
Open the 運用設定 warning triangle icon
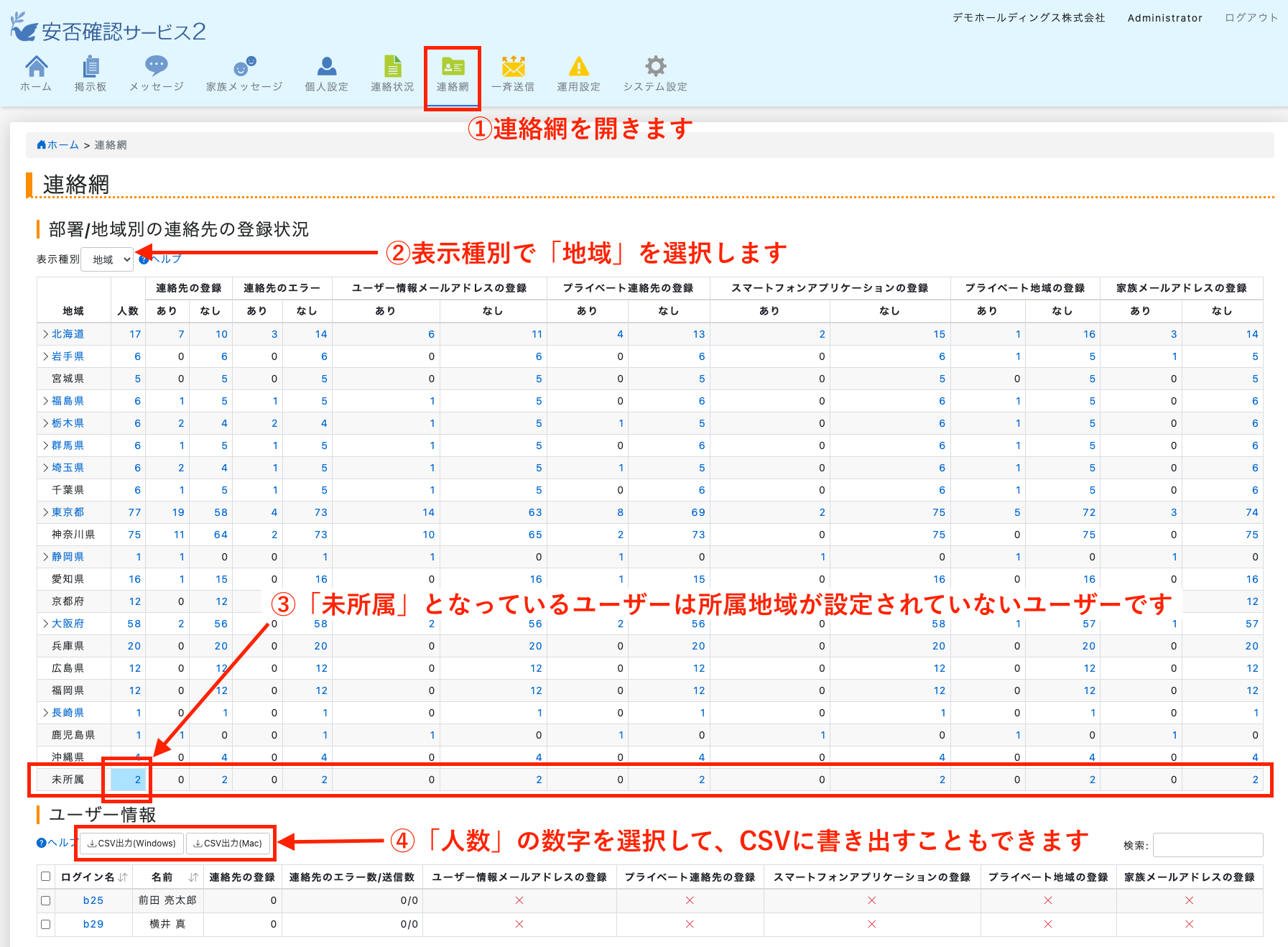578,67
